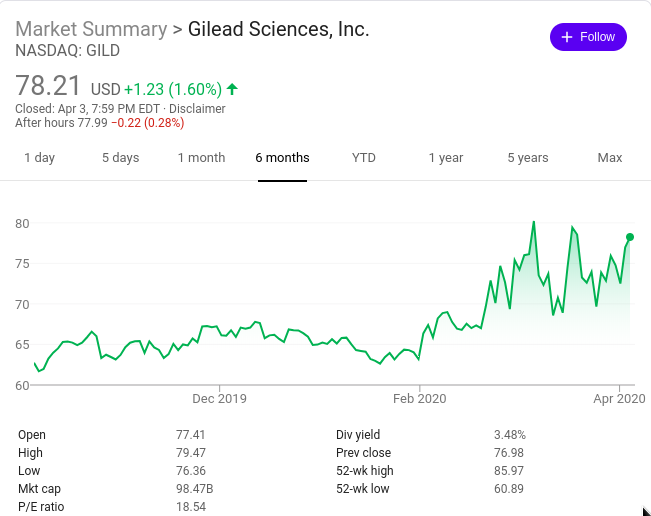Click the plus icon in Follow button
Viewport: 651px width, 516px height.
coord(567,37)
